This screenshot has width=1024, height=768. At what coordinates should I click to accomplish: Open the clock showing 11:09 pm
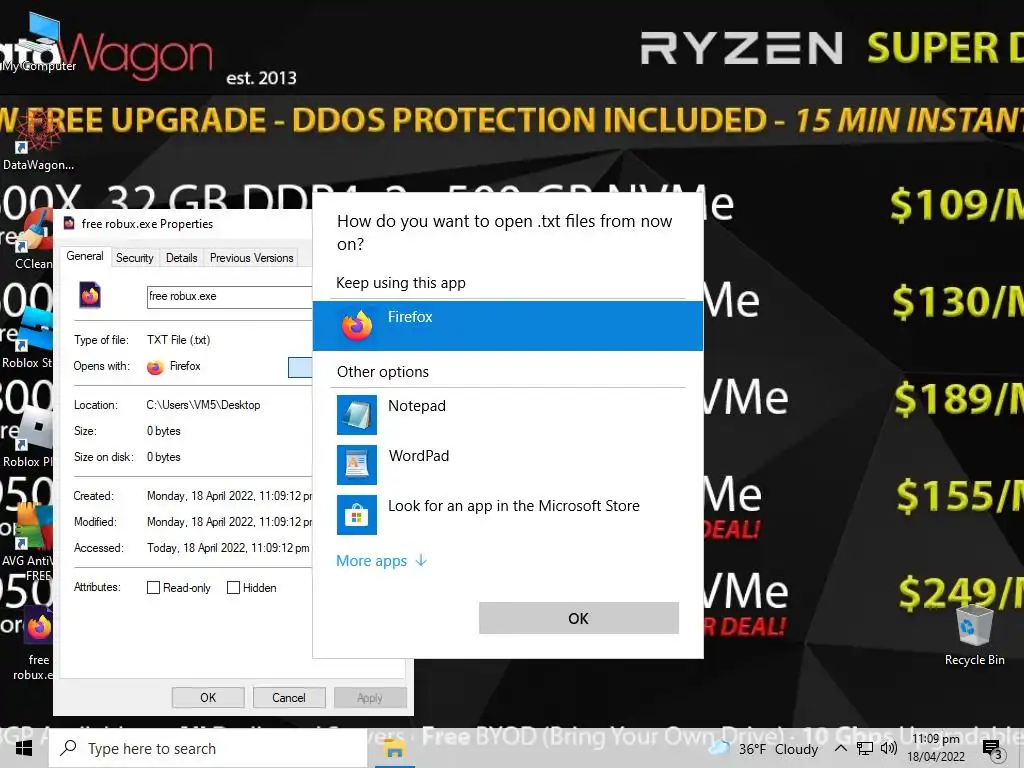tap(936, 748)
